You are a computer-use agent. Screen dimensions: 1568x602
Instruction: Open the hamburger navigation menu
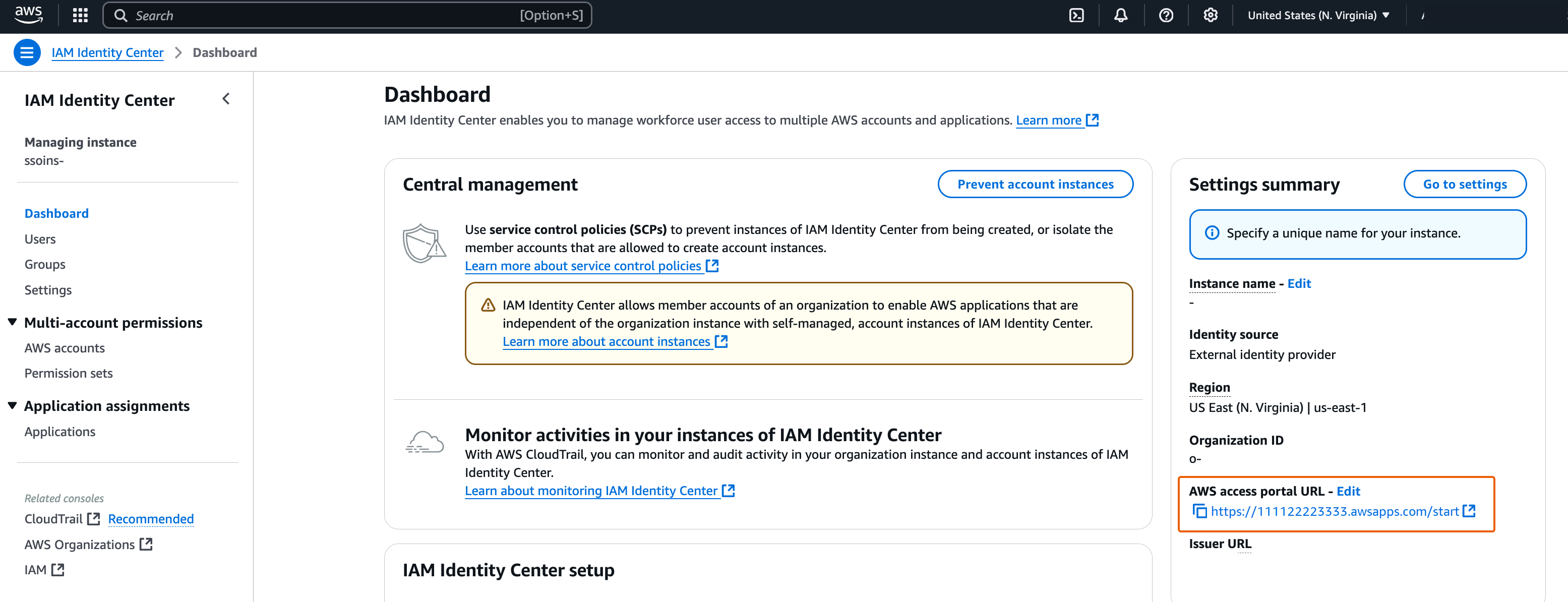27,52
